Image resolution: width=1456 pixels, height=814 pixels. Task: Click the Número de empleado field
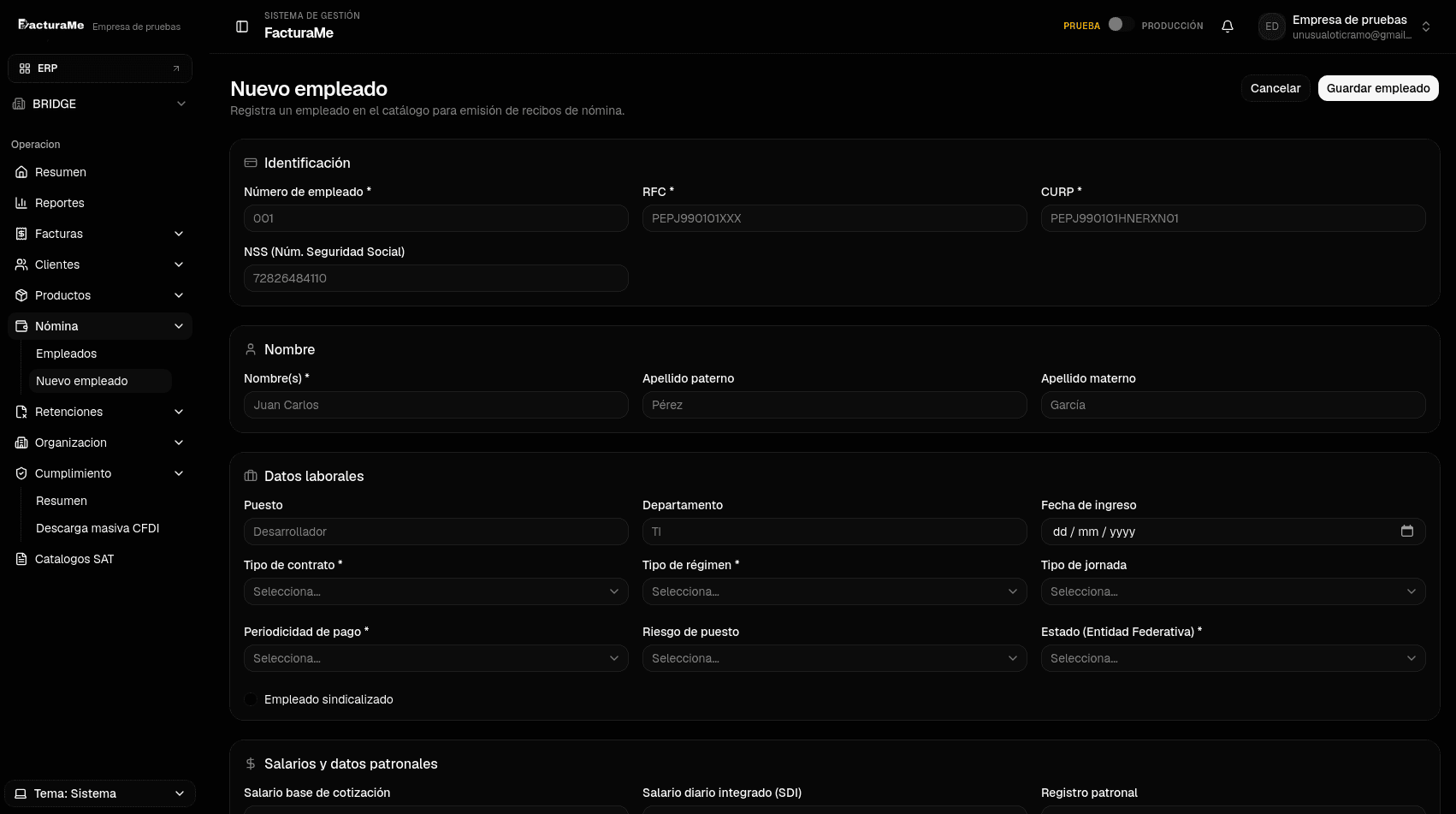(x=436, y=218)
